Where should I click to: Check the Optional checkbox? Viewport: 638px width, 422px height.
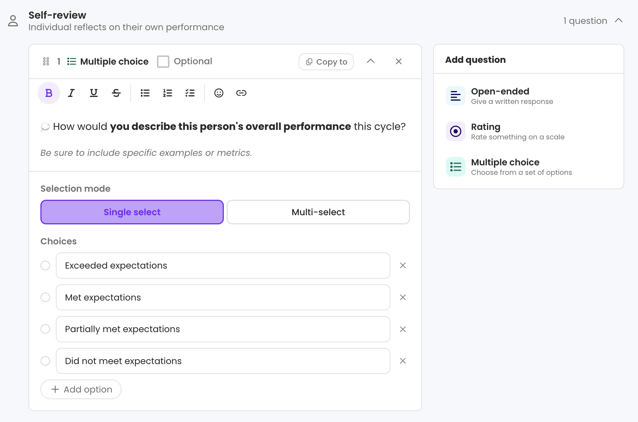163,61
